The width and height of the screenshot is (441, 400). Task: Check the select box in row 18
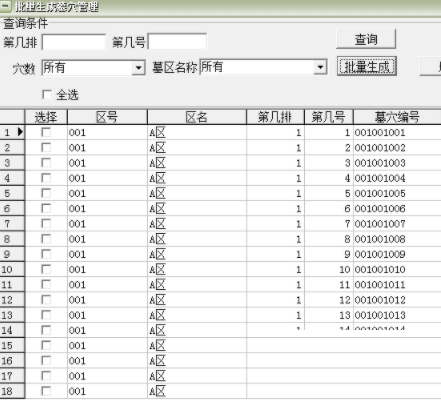46,391
